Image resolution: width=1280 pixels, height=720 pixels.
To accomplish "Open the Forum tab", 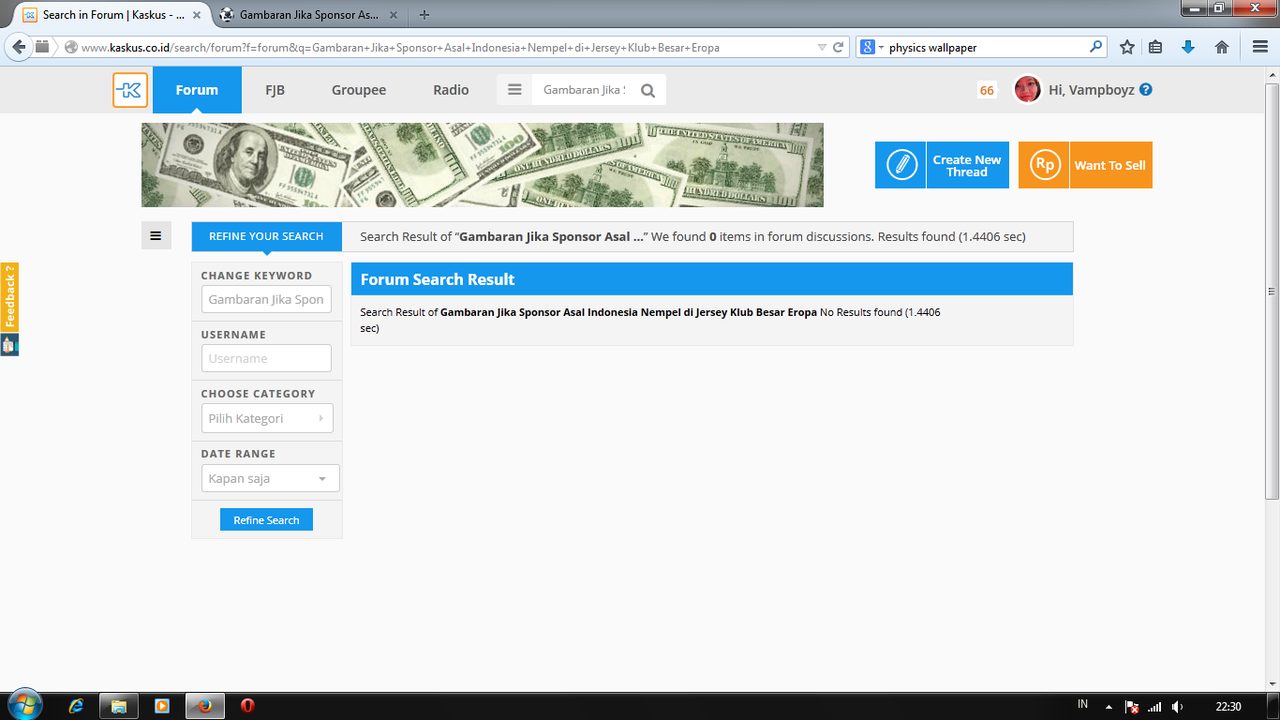I will (197, 90).
